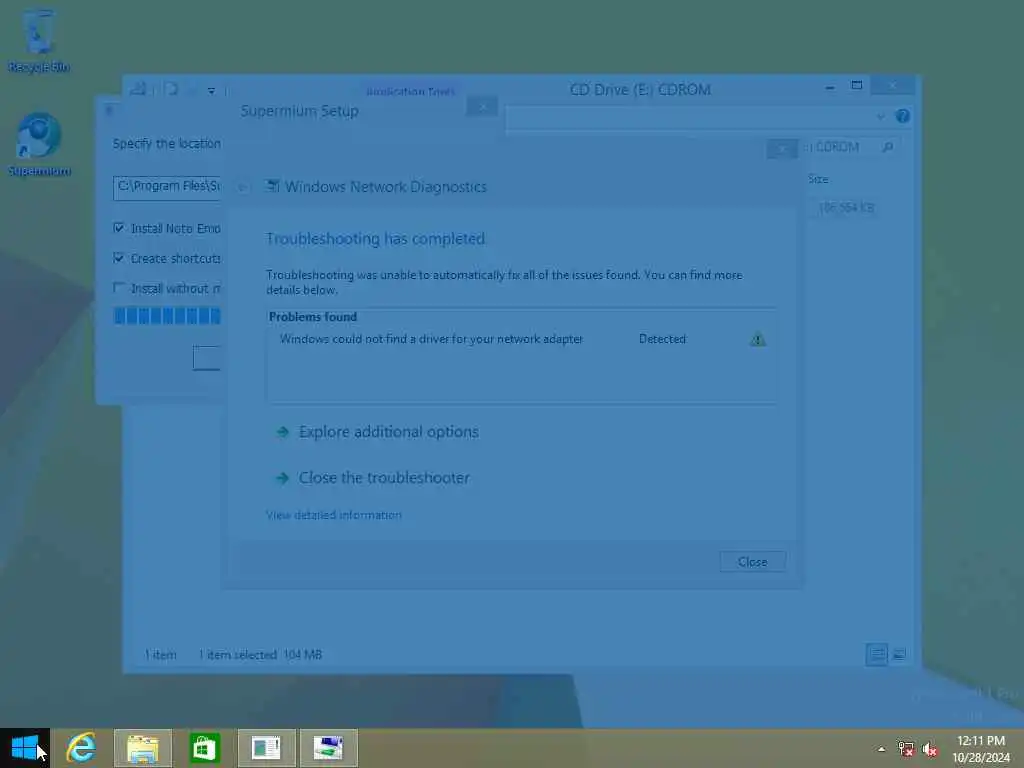This screenshot has width=1024, height=768.
Task: Switch Explorer to large icons view
Action: click(899, 654)
